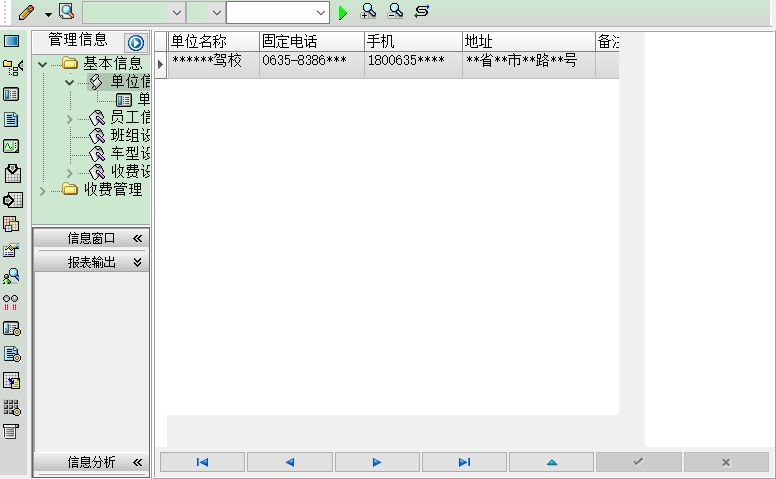Screen dimensions: 776x479
Task: Click the 单位名称 column header
Action: click(213, 42)
